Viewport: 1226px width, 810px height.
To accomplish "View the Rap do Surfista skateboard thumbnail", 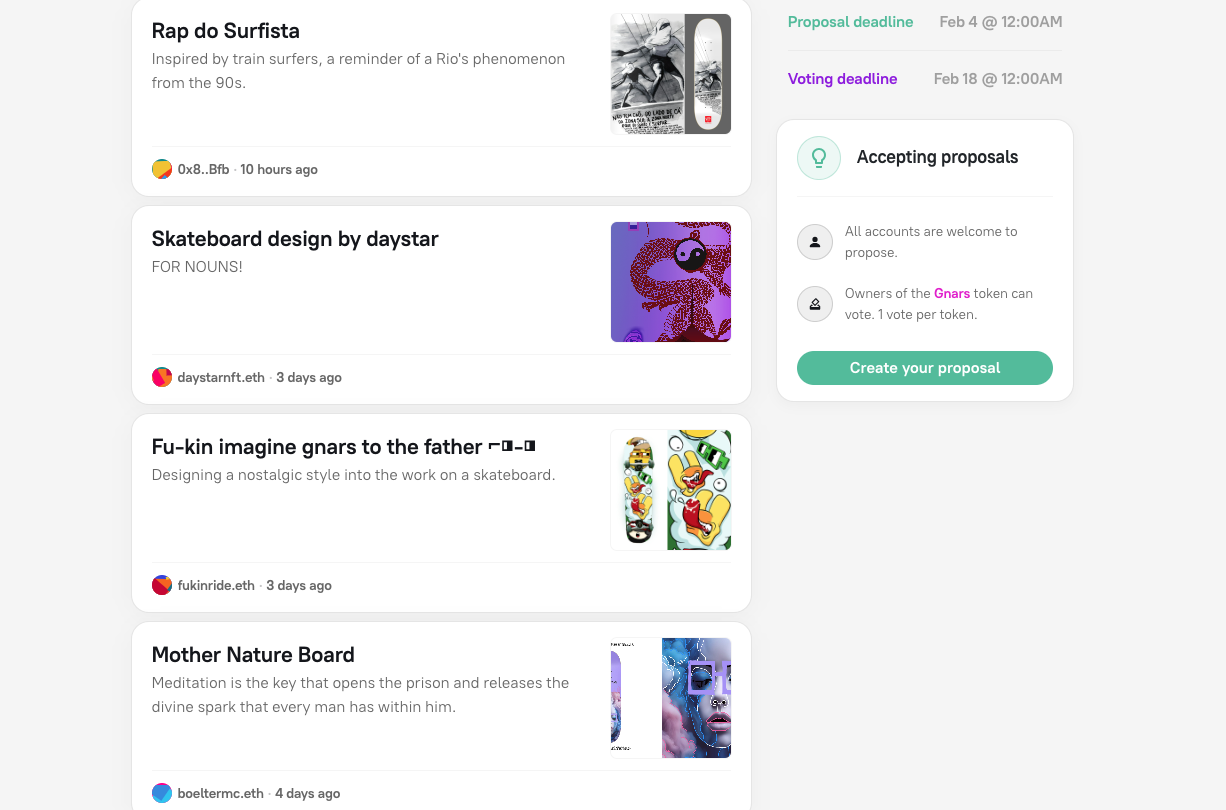I will point(671,74).
